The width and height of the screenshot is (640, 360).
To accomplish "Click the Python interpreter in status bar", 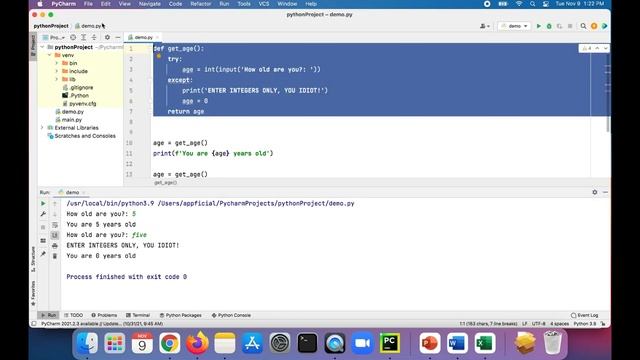I will (585, 324).
